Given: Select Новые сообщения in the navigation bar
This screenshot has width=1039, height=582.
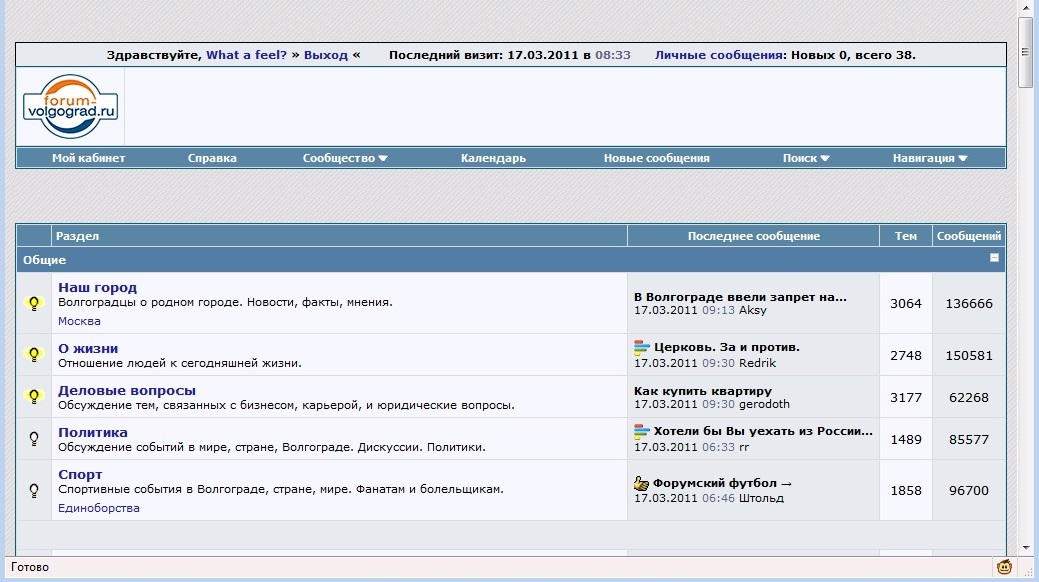Looking at the screenshot, I should coord(656,158).
